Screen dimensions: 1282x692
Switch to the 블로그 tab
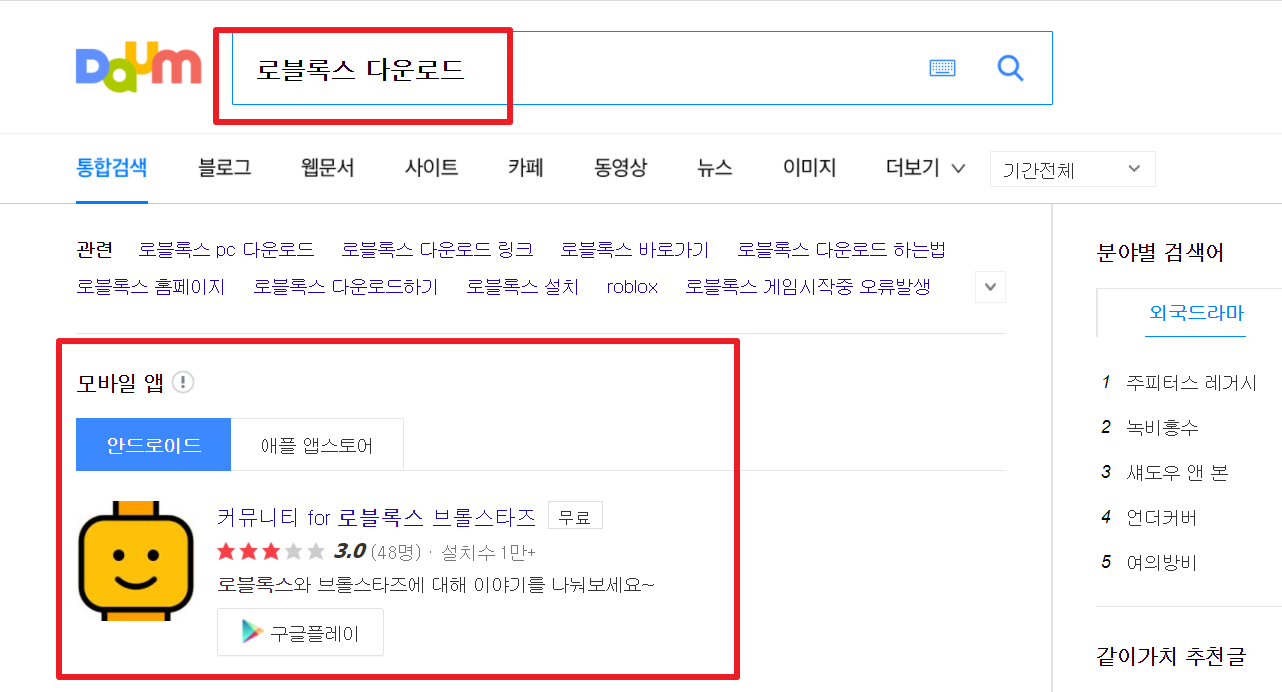(225, 168)
